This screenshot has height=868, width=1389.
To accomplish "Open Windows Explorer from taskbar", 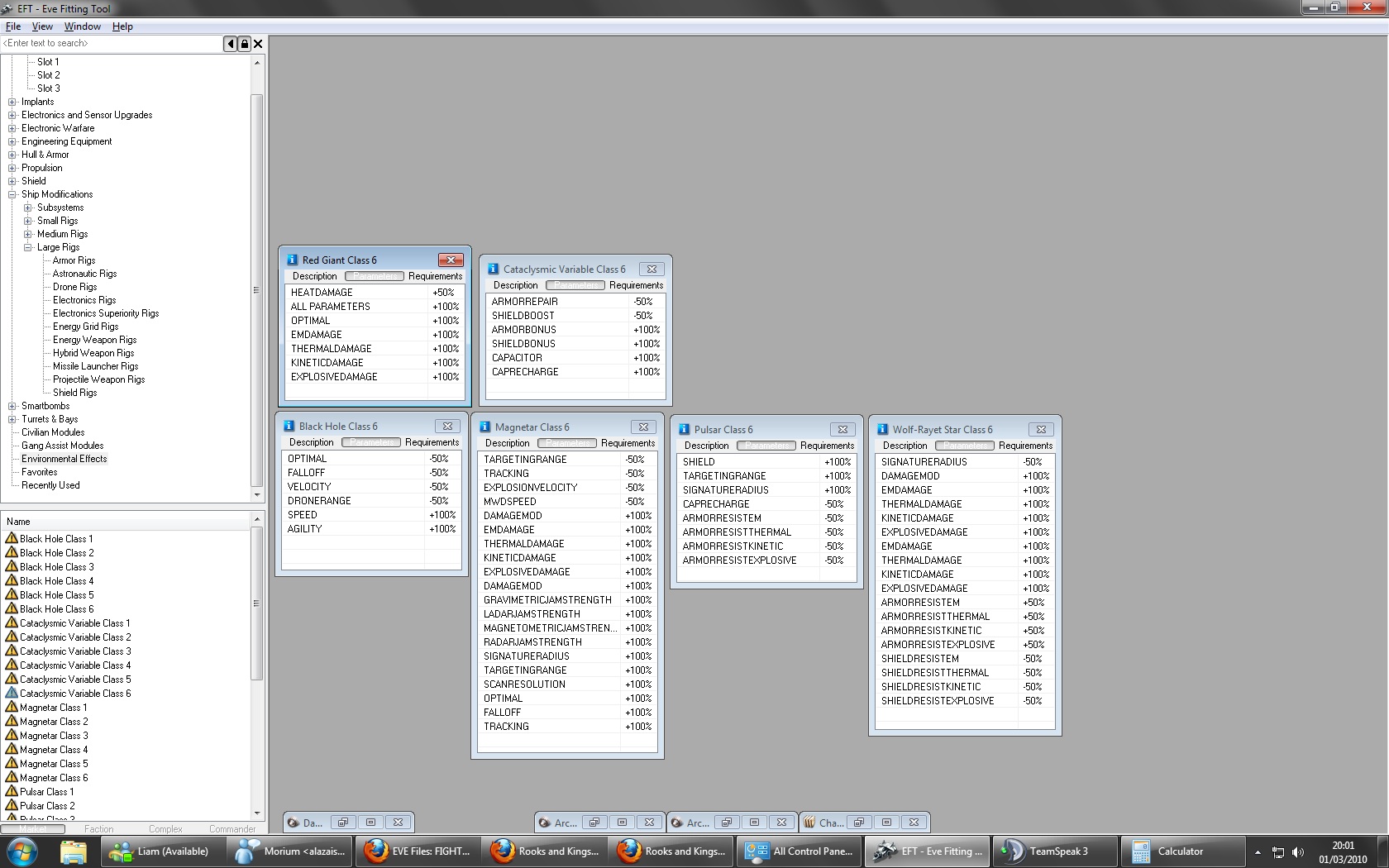I will [x=74, y=851].
